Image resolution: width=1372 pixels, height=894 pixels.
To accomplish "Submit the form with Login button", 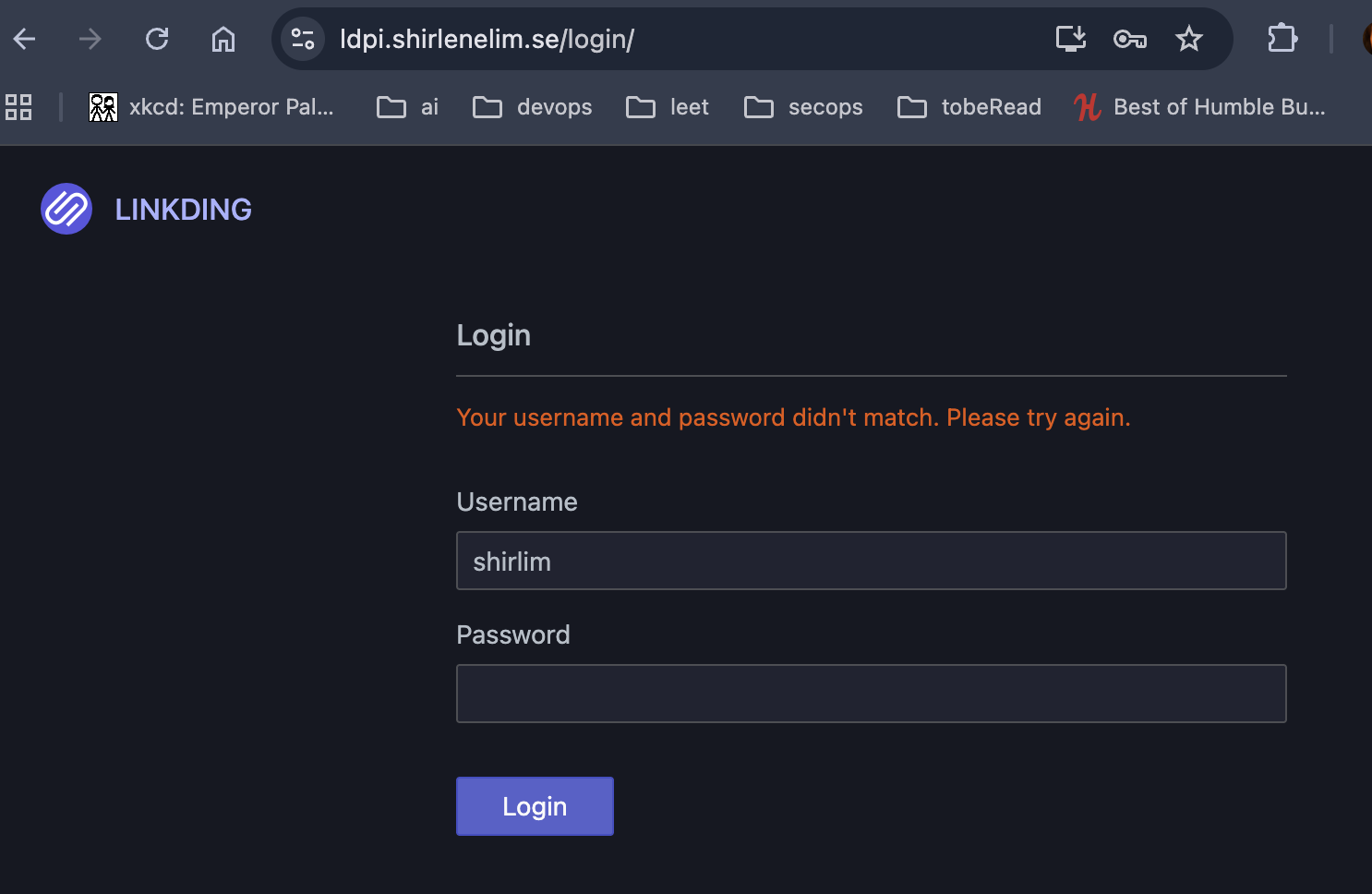I will coord(535,806).
